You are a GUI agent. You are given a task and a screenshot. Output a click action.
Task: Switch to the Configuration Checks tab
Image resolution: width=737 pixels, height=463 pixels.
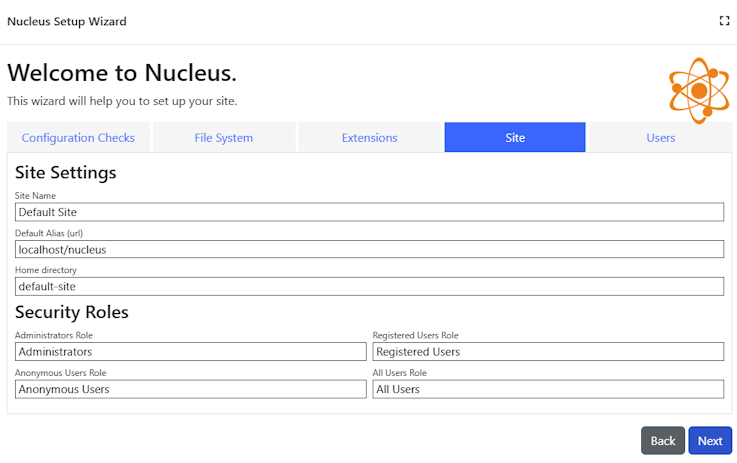pos(78,138)
